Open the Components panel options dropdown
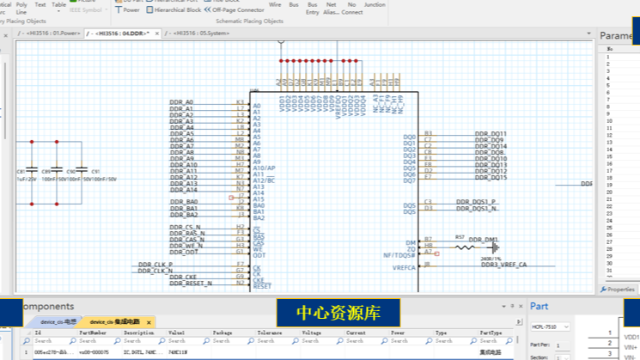 pyautogui.click(x=504, y=306)
